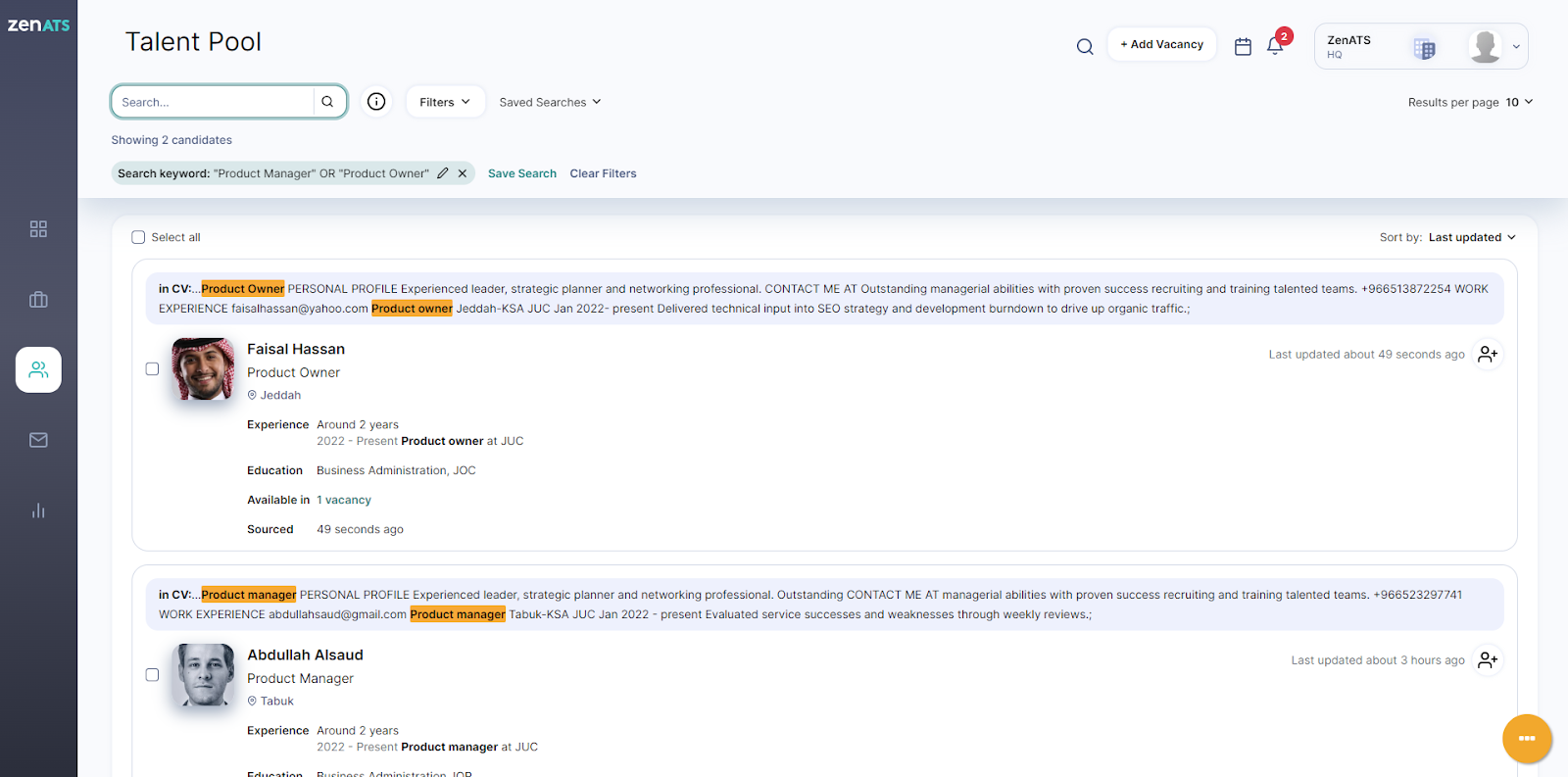
Task: Click the Add Vacancy button
Action: click(x=1162, y=44)
